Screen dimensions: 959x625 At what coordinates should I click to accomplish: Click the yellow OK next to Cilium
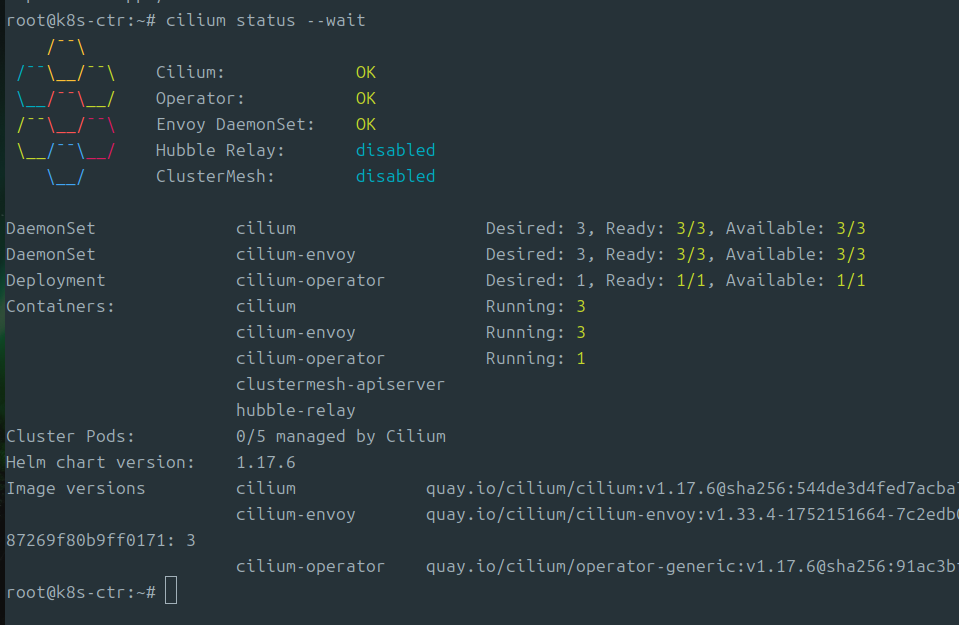[366, 72]
